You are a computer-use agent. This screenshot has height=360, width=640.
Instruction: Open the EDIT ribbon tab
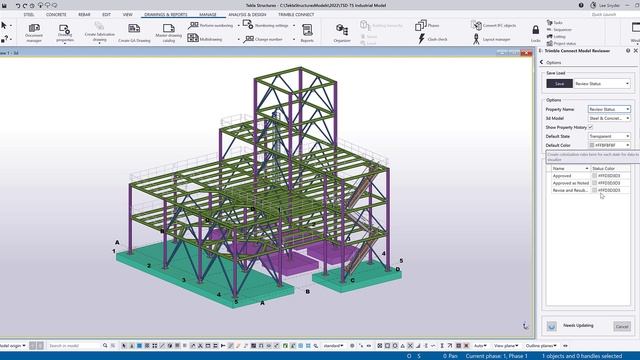point(107,15)
